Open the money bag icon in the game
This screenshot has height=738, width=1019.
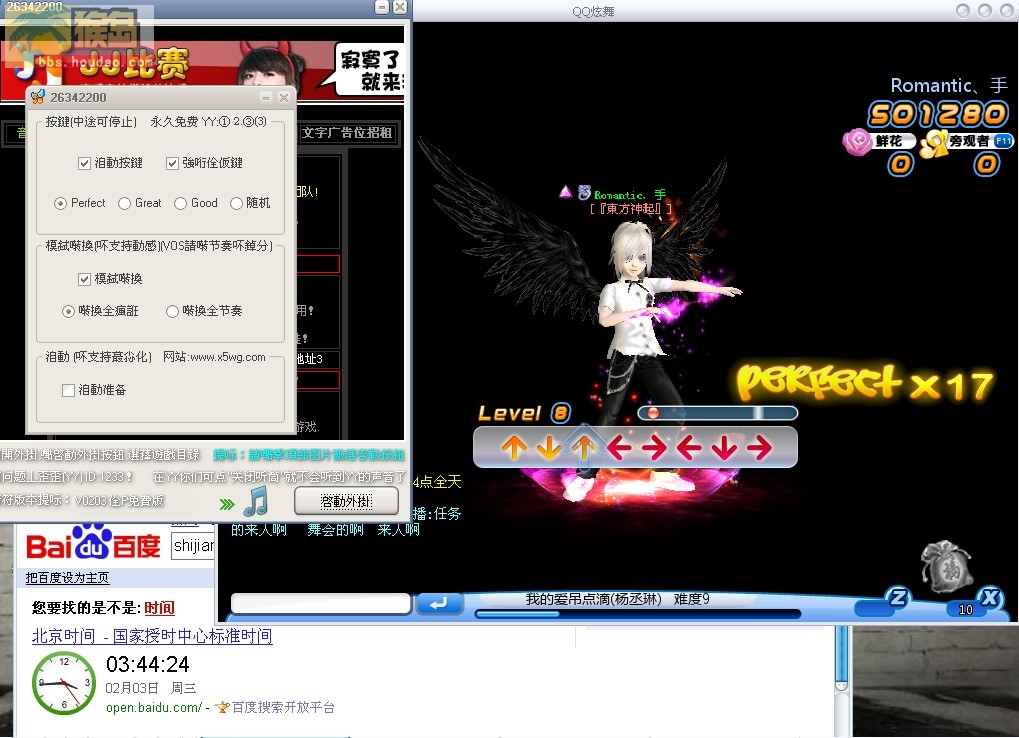(x=946, y=565)
